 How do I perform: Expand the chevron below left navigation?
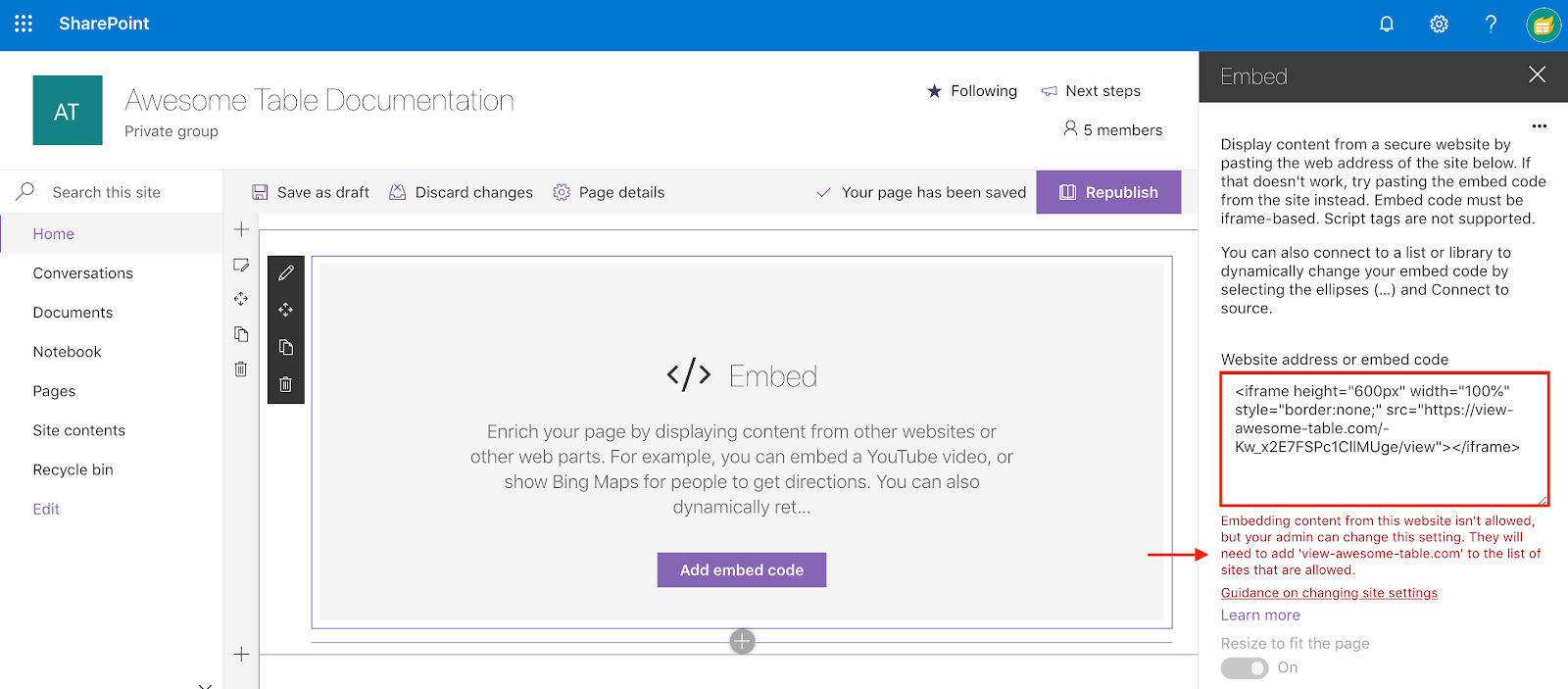coord(205,685)
